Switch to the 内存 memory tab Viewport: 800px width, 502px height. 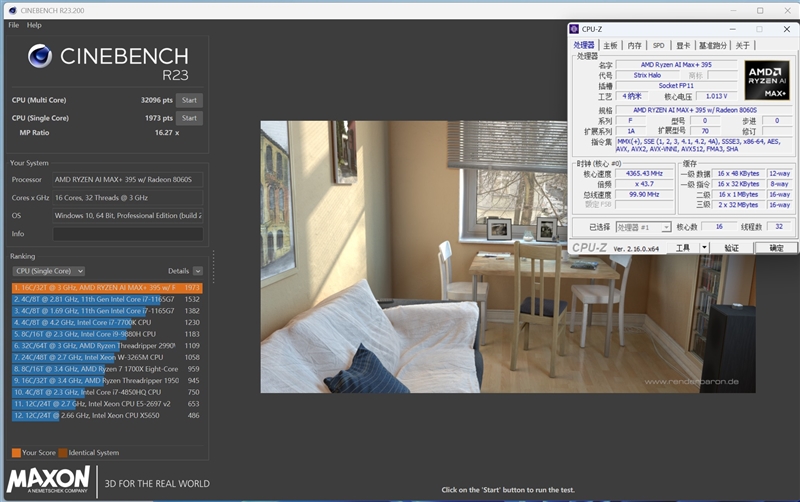[634, 45]
